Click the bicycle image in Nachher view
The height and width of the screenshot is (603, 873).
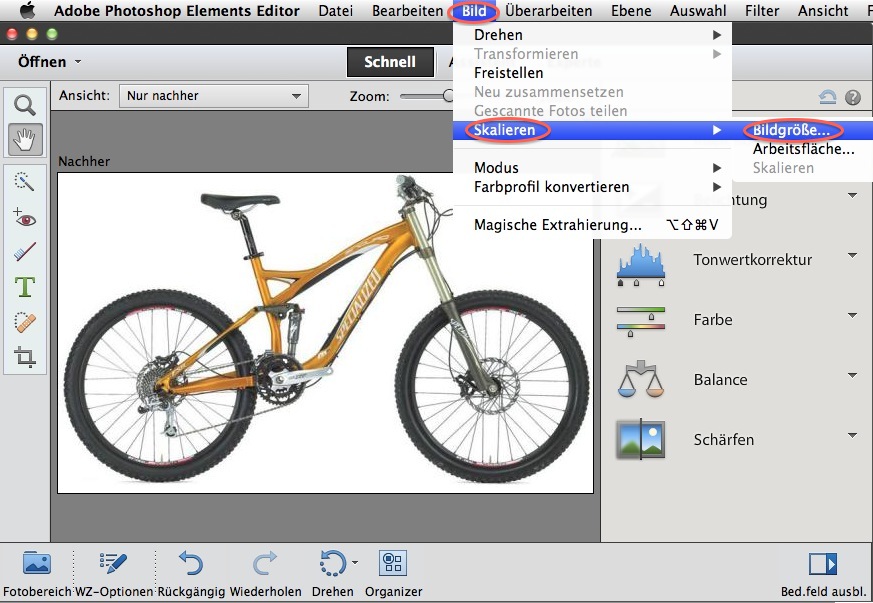[x=326, y=333]
